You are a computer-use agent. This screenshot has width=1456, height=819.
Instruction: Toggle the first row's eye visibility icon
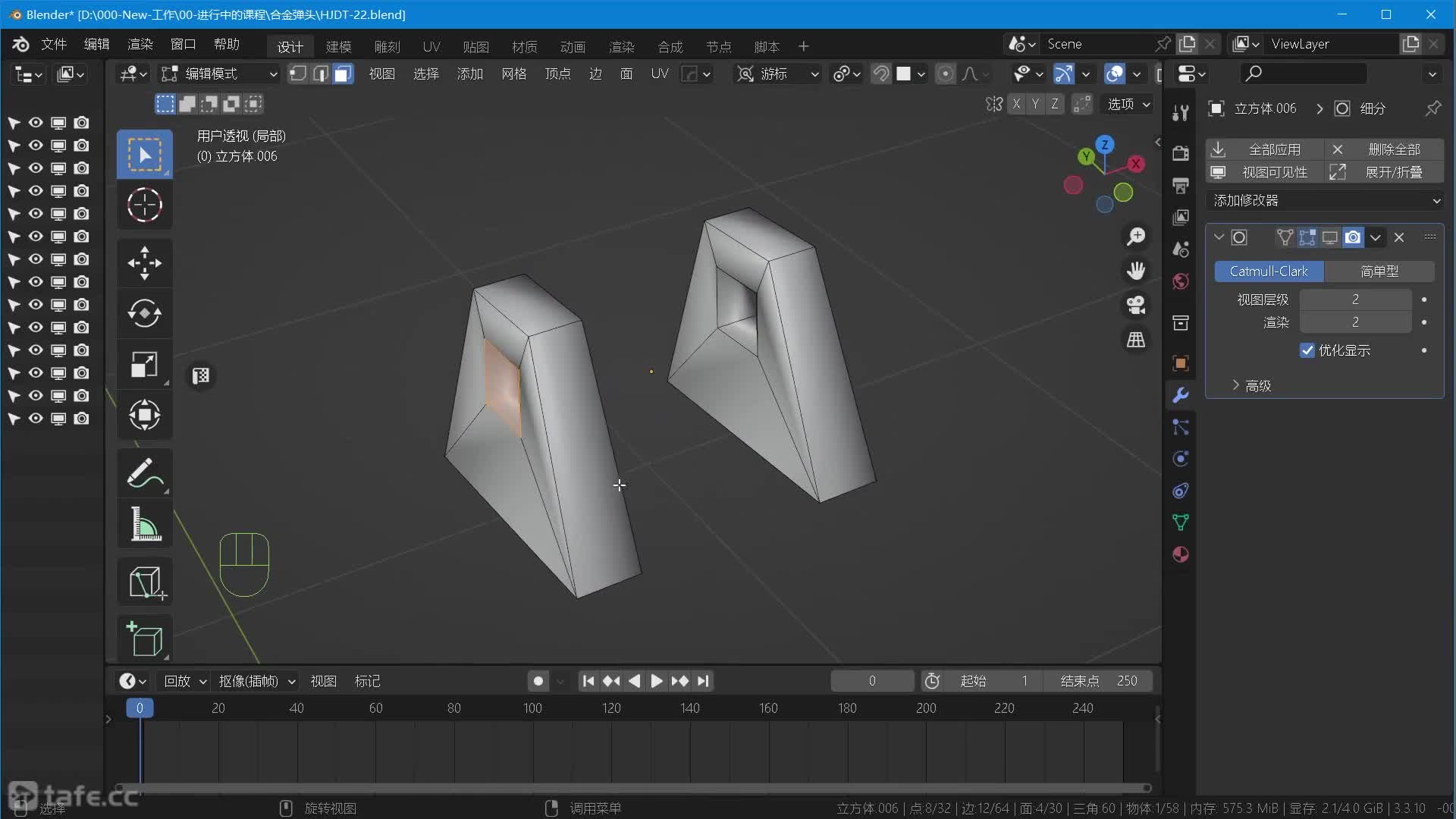(36, 122)
